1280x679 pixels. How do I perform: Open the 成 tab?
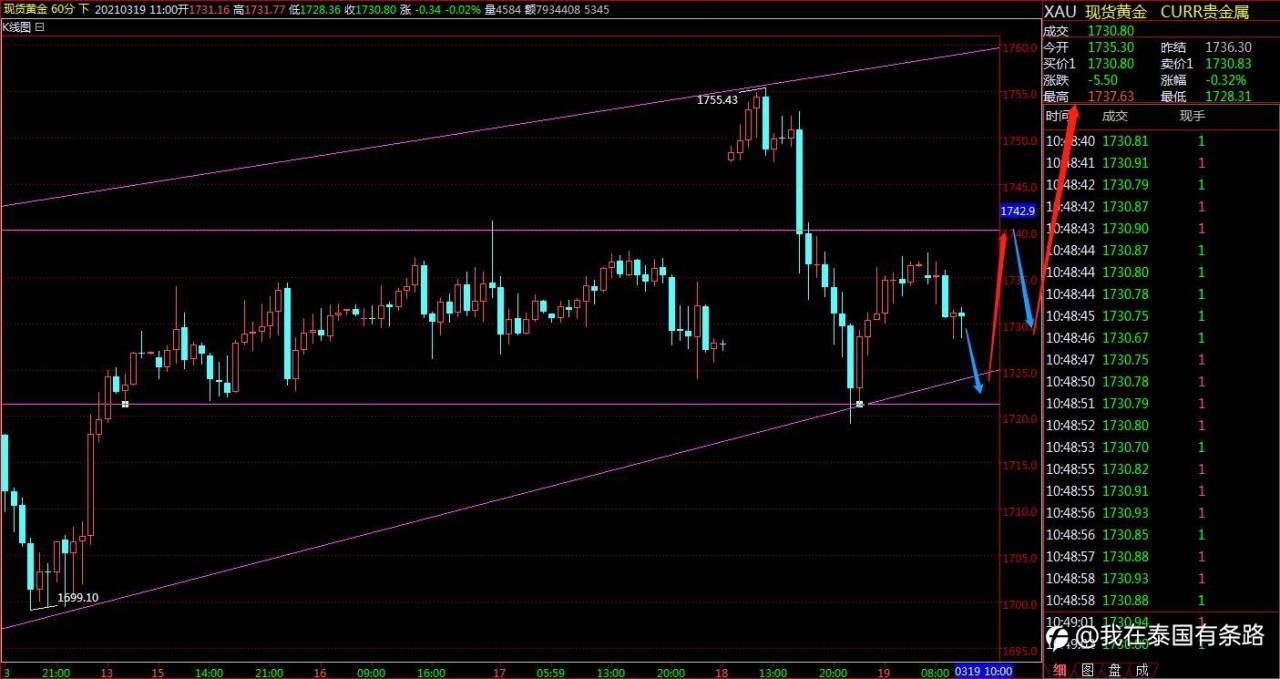pyautogui.click(x=1141, y=669)
